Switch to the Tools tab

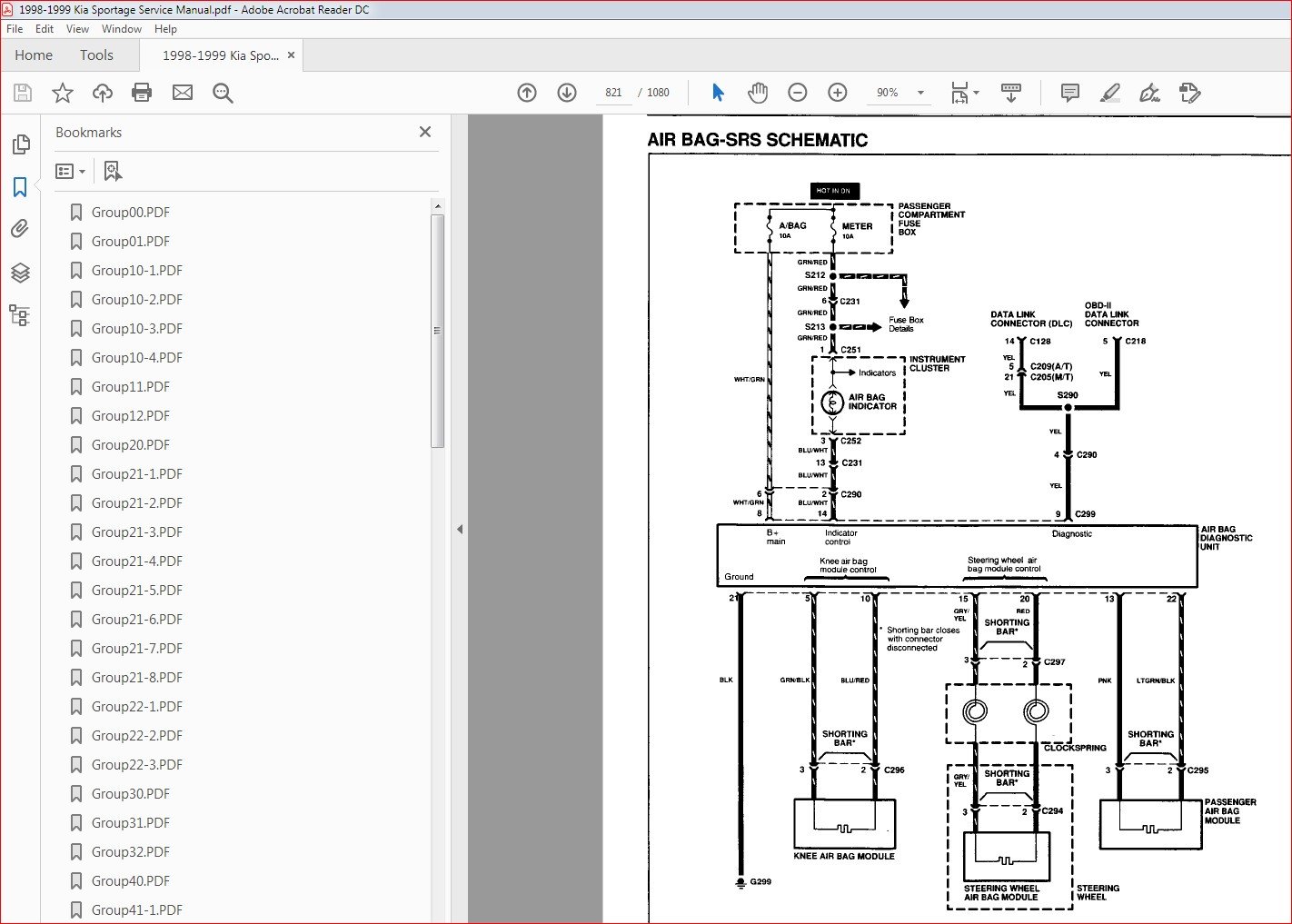coord(96,55)
